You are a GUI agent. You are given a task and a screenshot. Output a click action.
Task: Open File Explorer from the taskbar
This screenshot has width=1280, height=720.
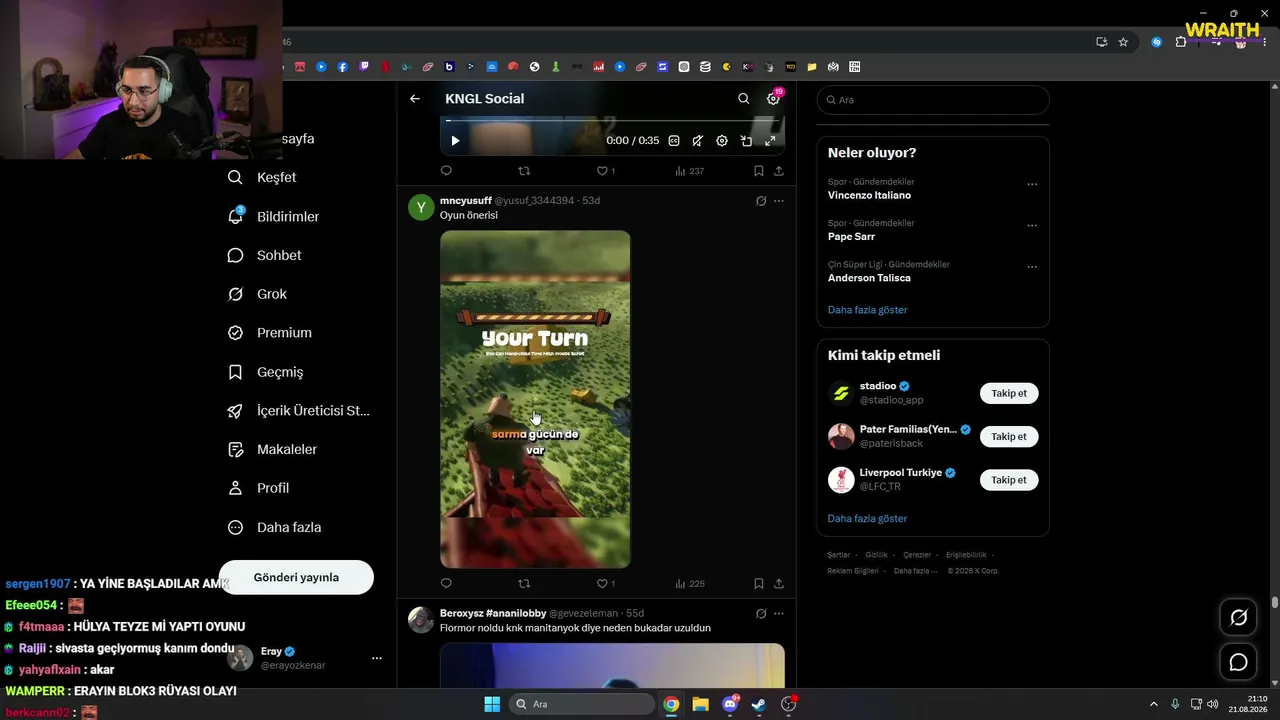700,704
